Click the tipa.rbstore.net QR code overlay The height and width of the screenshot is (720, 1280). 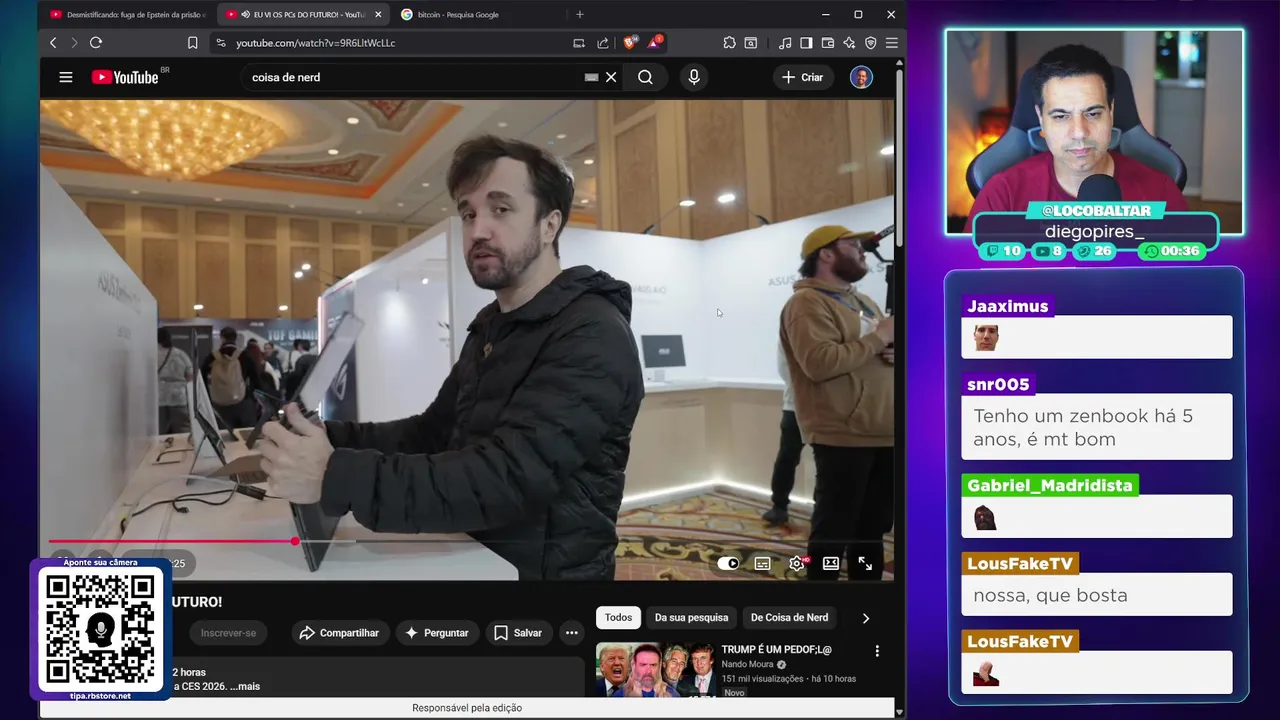point(100,630)
